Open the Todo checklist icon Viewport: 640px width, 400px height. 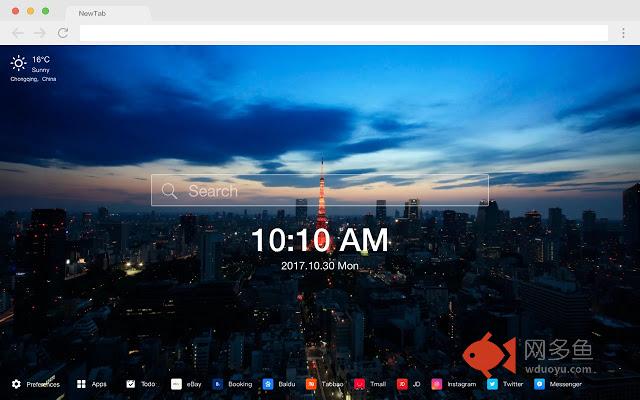(131, 384)
